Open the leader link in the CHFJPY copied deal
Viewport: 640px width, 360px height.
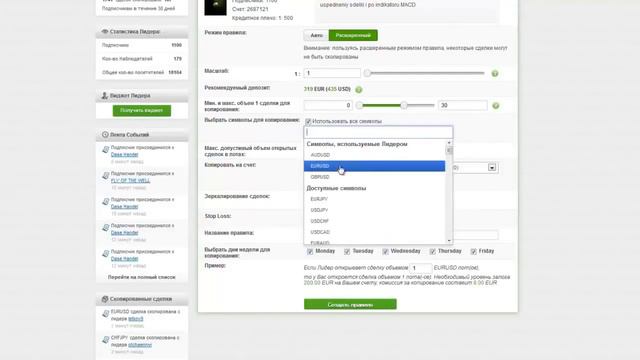[x=140, y=345]
